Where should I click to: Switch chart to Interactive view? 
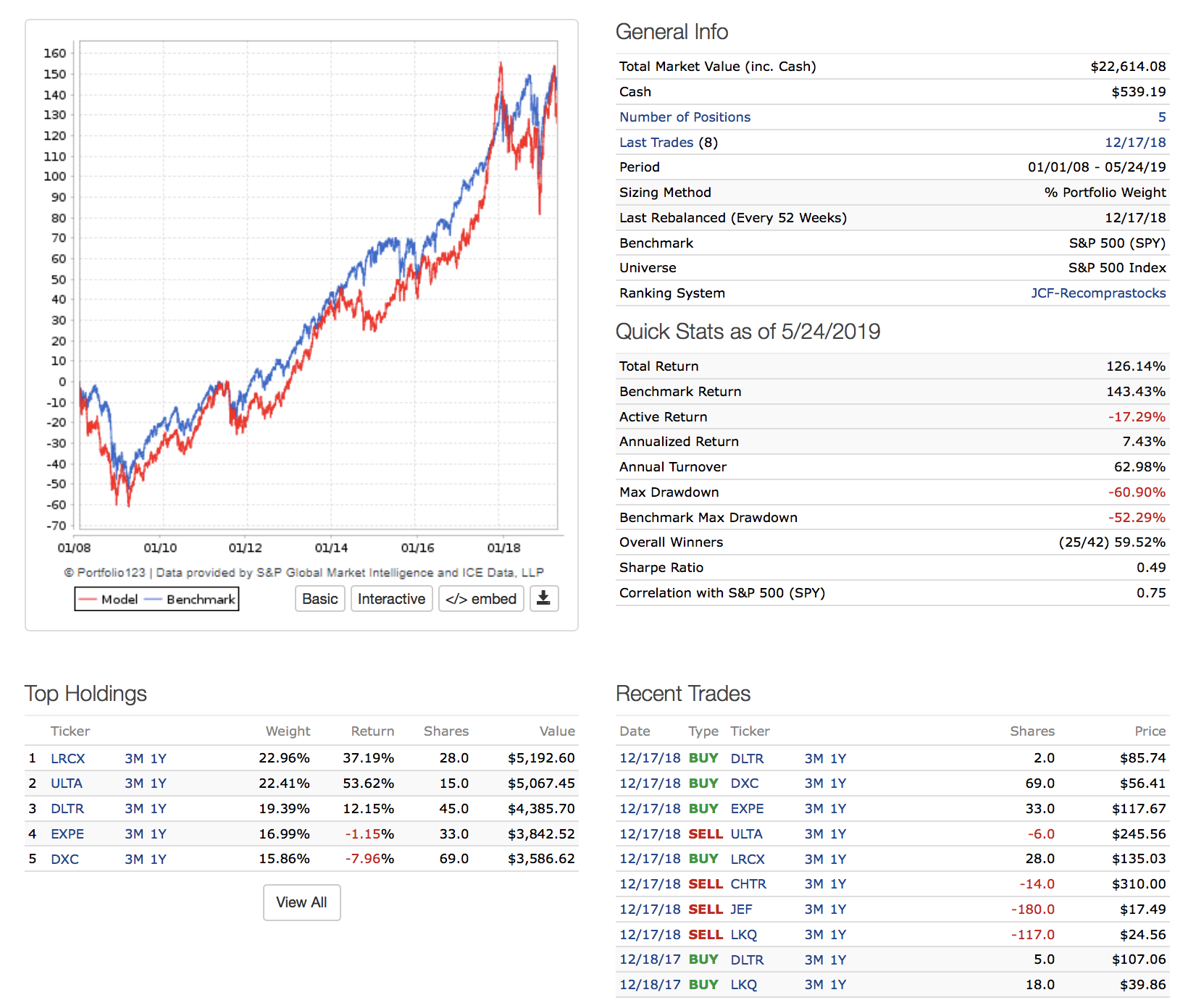click(x=391, y=599)
